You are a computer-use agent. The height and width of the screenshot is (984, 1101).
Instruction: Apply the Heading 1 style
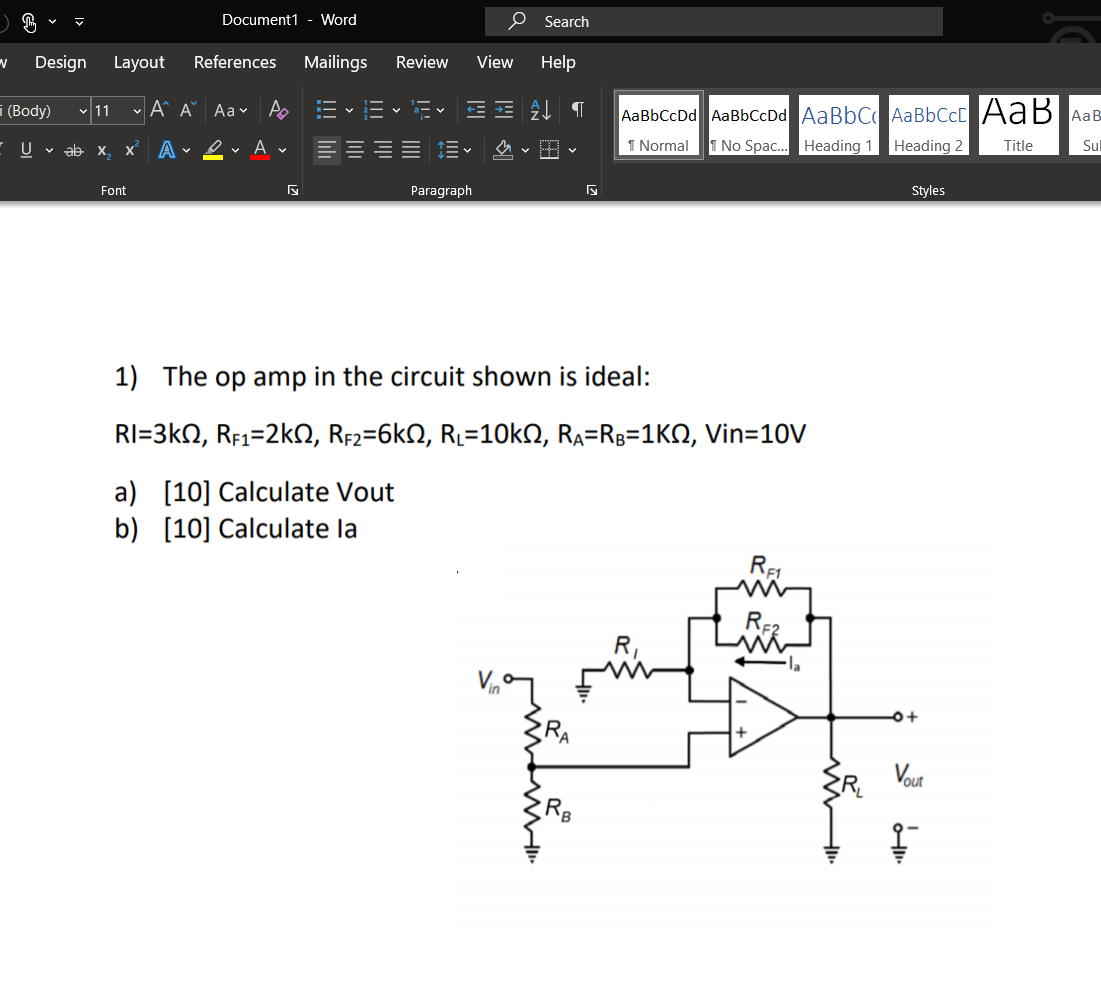(838, 124)
